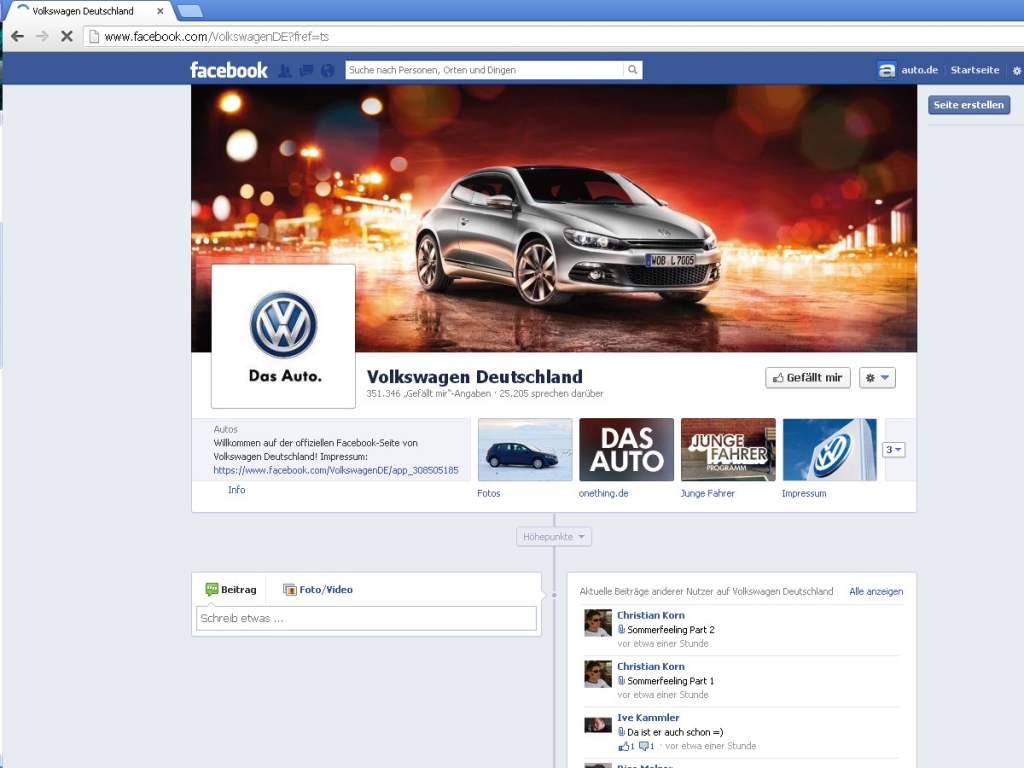Screen dimensions: 1024x768
Task: Open DAS AUTO onething.de thumbnail
Action: point(626,450)
